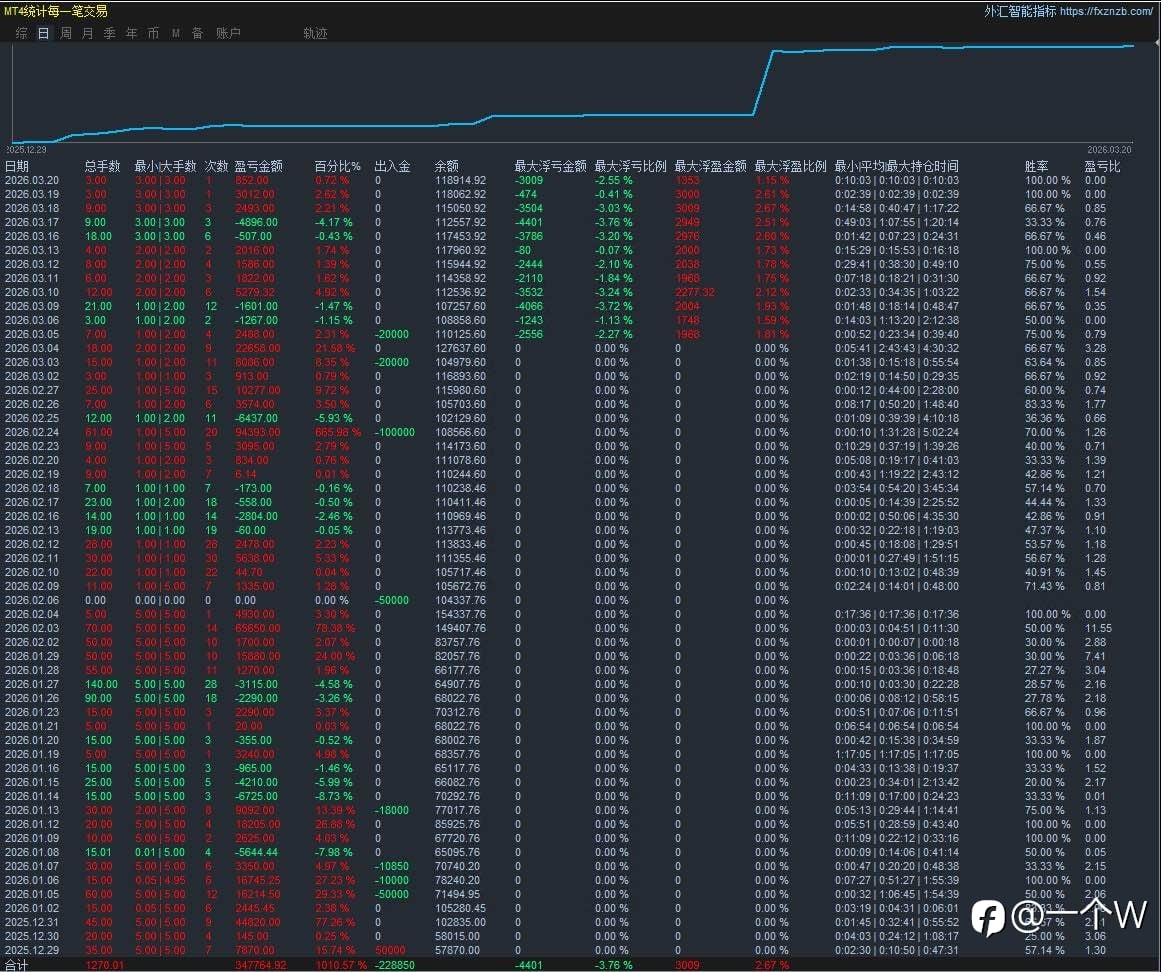
Task: Click the 盈亏金额 column header
Action: coord(258,166)
